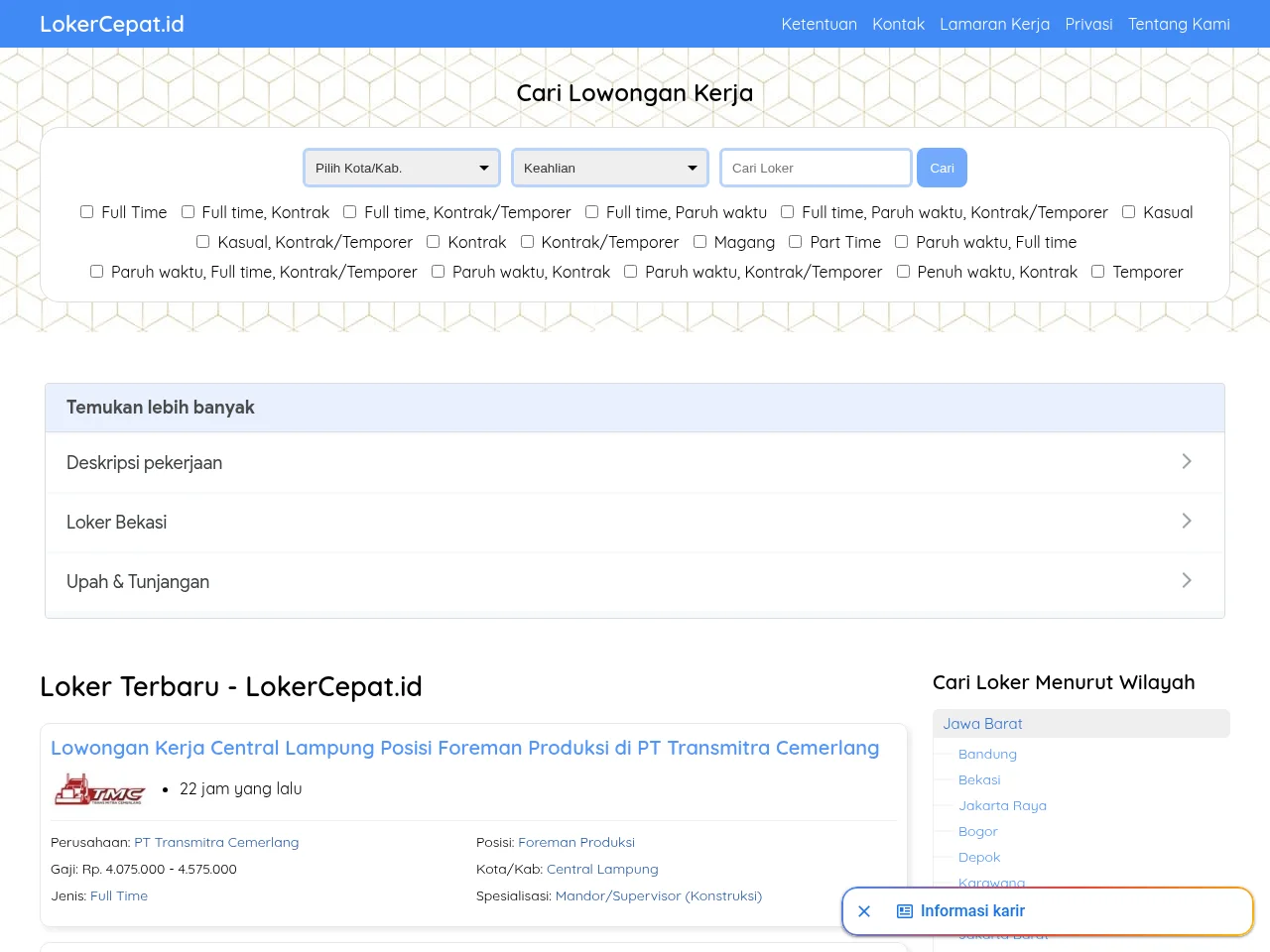Viewport: 1270px width, 952px height.
Task: Open the Privasi menu item
Action: click(1088, 24)
